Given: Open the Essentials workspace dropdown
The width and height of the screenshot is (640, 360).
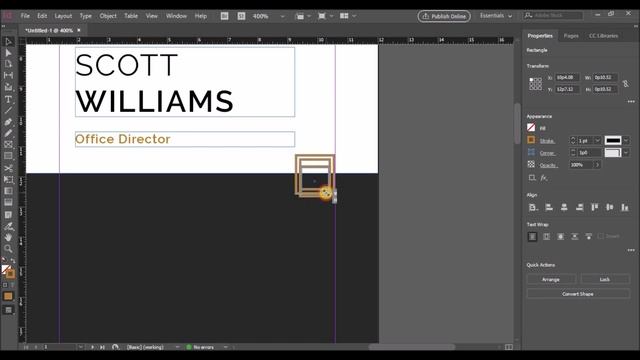Looking at the screenshot, I should pyautogui.click(x=496, y=16).
